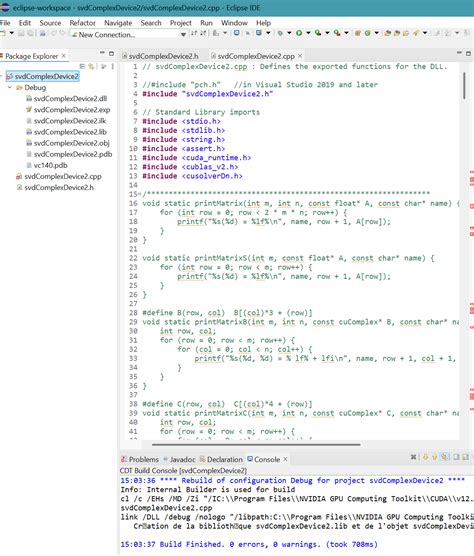Click the Scroll Lock icon in Console toolbar

(x=426, y=457)
